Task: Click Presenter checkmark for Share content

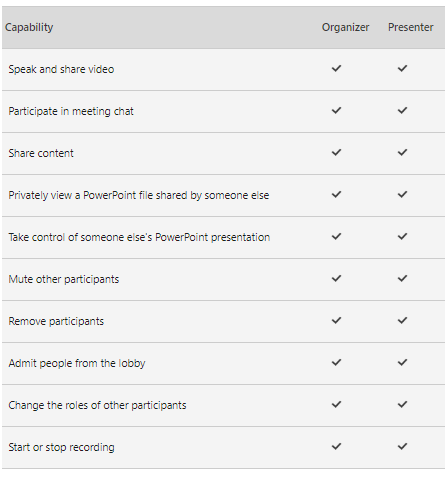Action: pyautogui.click(x=402, y=152)
